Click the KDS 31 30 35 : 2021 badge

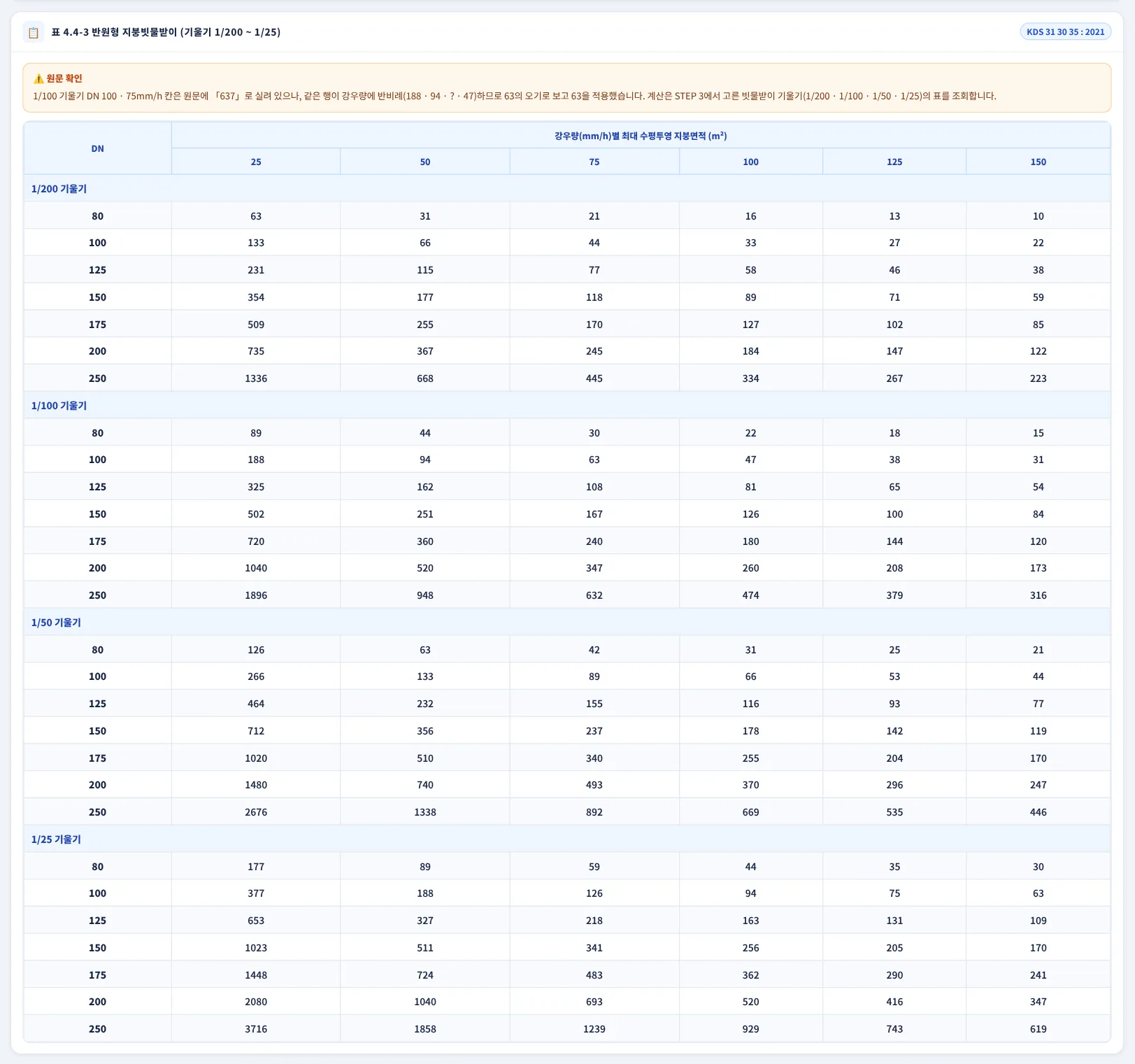pyautogui.click(x=1065, y=31)
